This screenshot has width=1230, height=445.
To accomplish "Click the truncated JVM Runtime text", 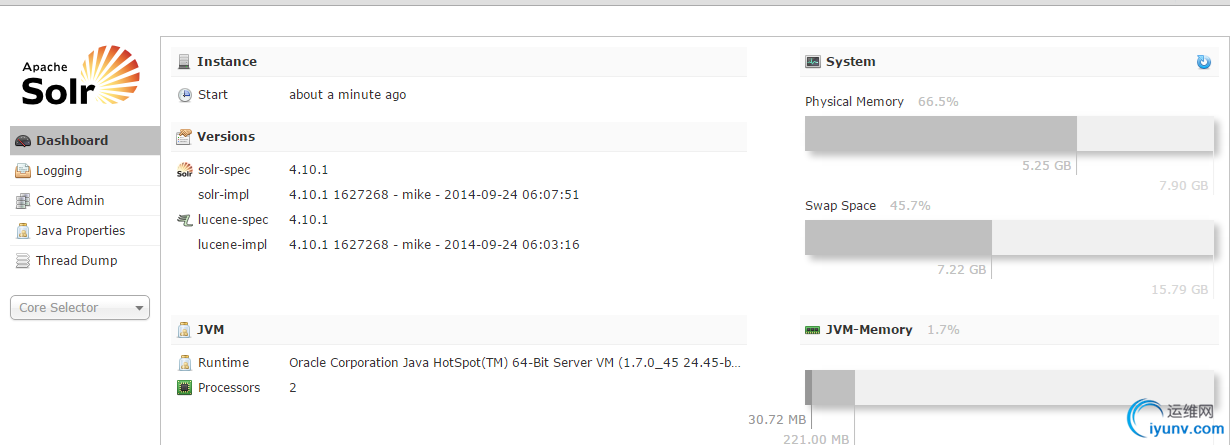I will pos(515,363).
